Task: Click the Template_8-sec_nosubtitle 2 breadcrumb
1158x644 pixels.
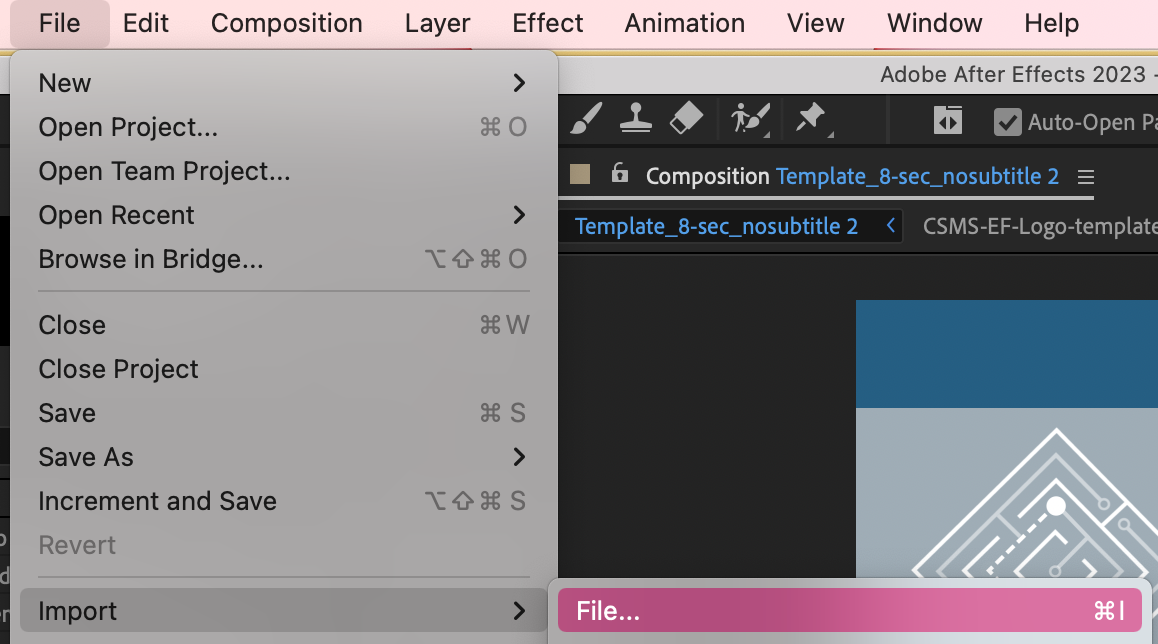Action: pos(716,226)
